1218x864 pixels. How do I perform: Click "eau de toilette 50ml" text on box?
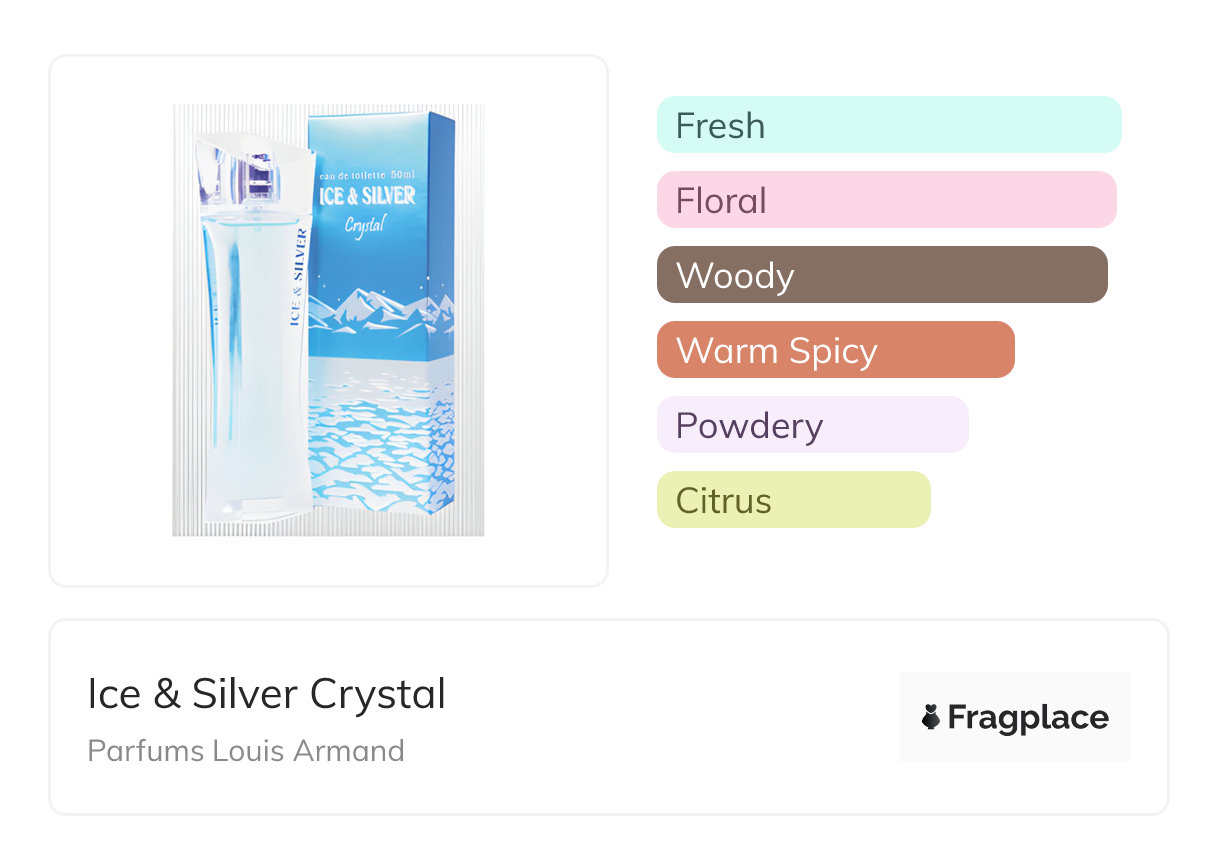click(366, 176)
